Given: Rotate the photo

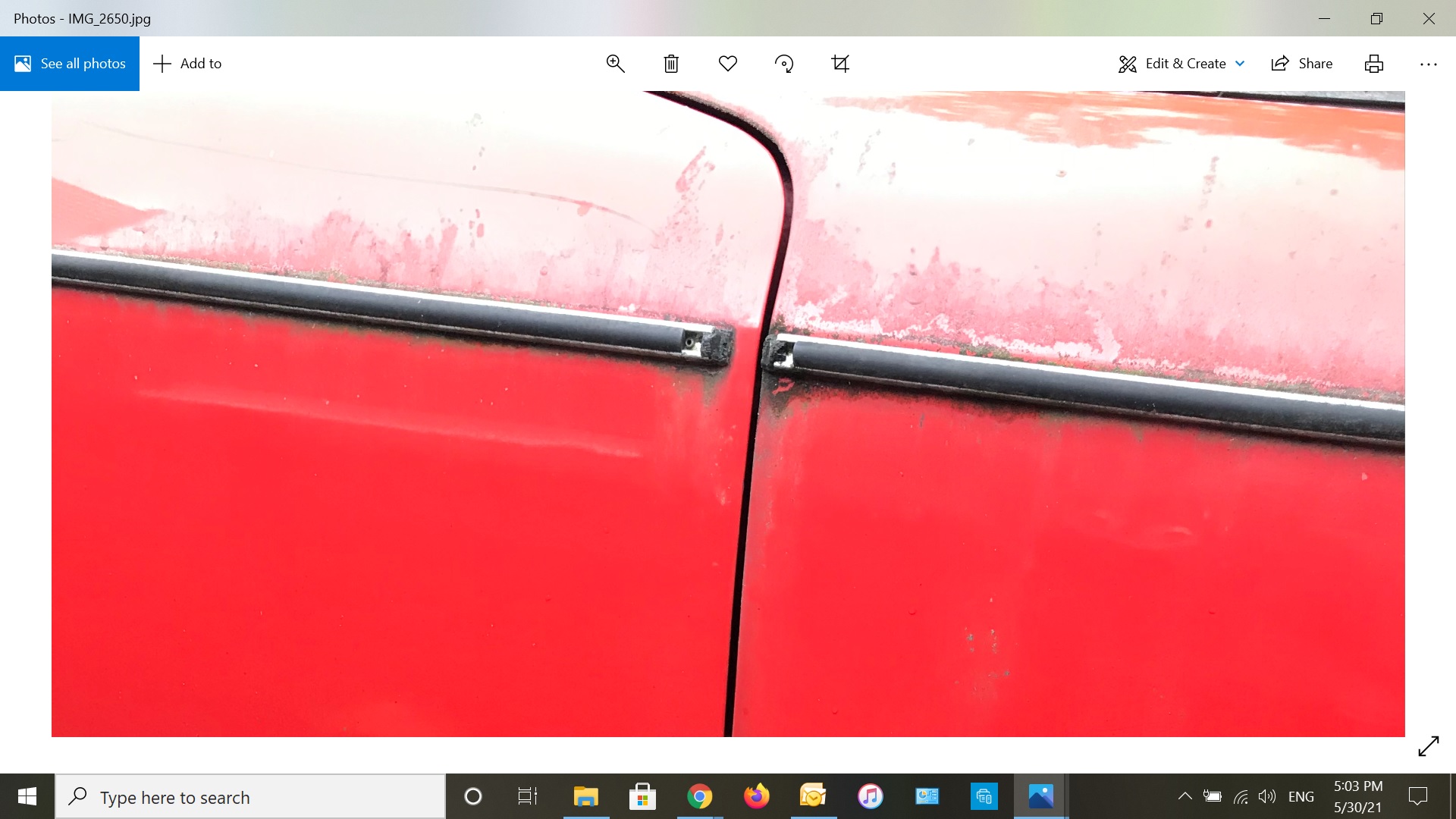Looking at the screenshot, I should pos(784,64).
